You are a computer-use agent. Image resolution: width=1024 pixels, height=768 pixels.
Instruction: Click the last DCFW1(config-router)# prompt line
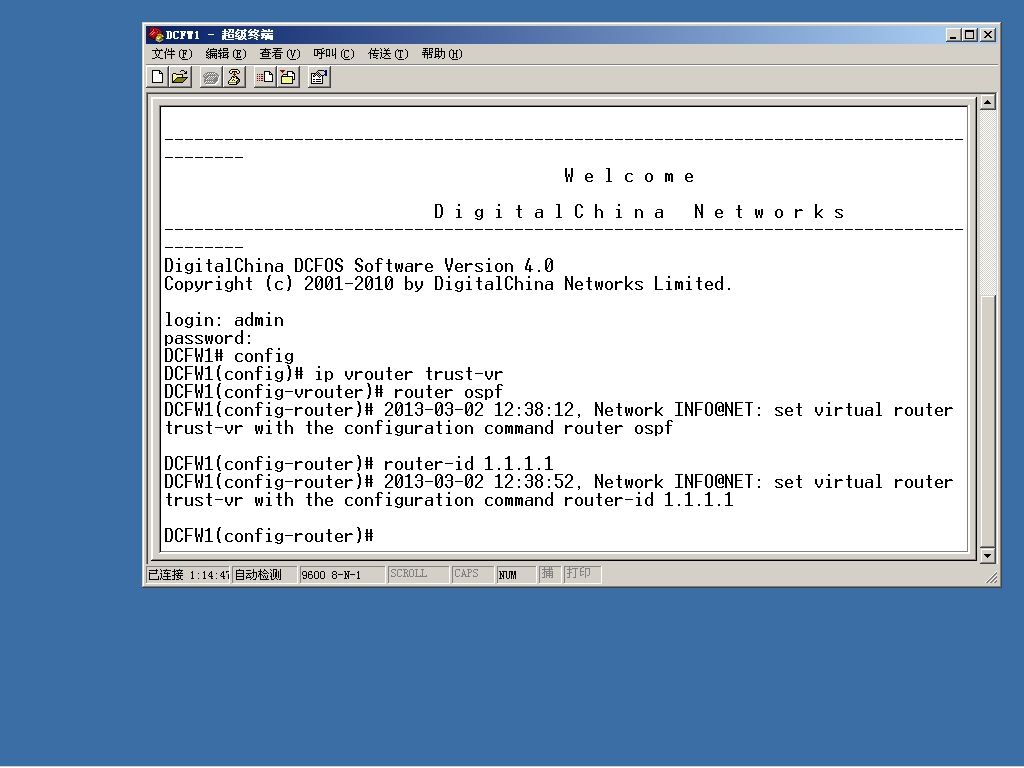(x=268, y=536)
